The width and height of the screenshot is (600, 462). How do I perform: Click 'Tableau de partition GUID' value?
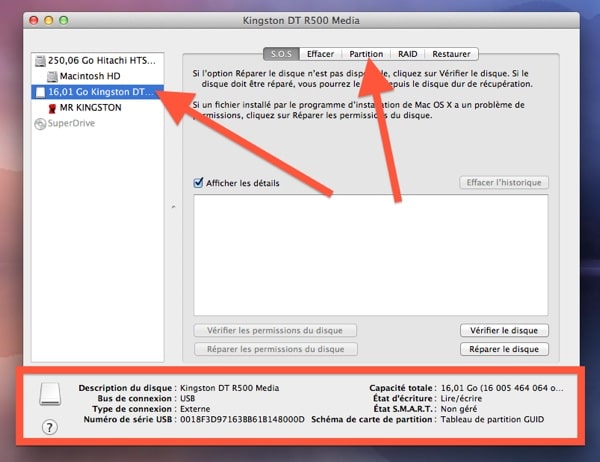click(492, 420)
